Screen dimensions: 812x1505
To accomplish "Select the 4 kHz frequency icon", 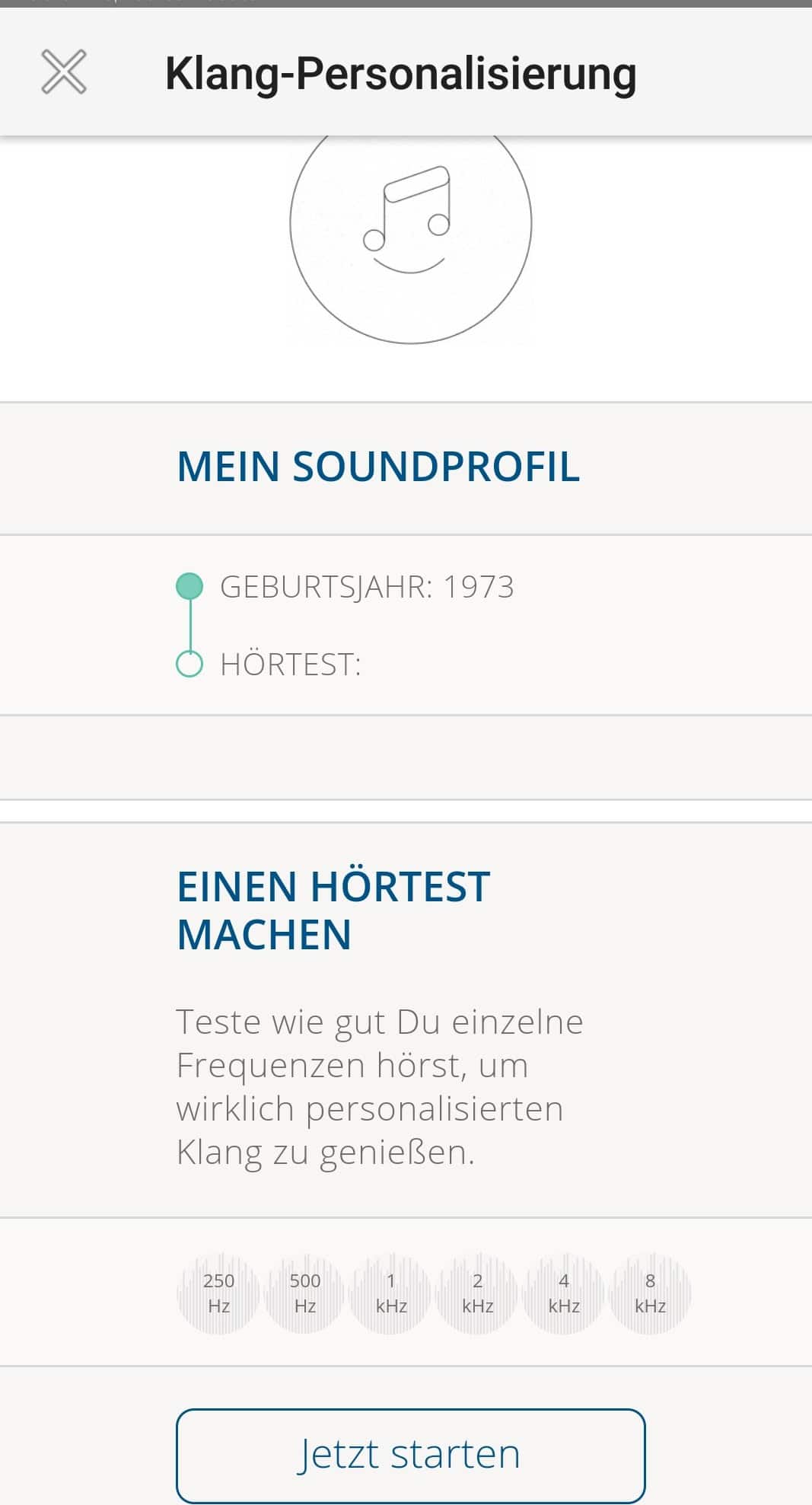I will tap(564, 1293).
